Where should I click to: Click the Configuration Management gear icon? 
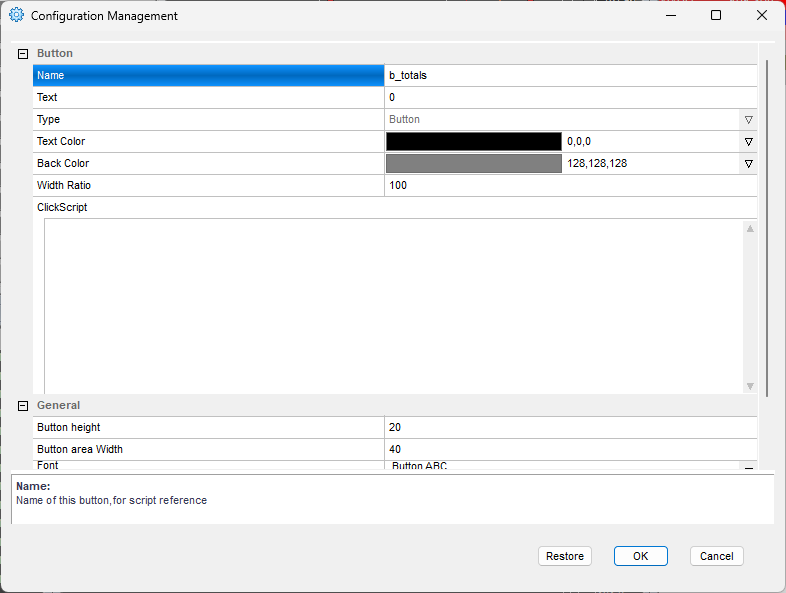coord(17,15)
